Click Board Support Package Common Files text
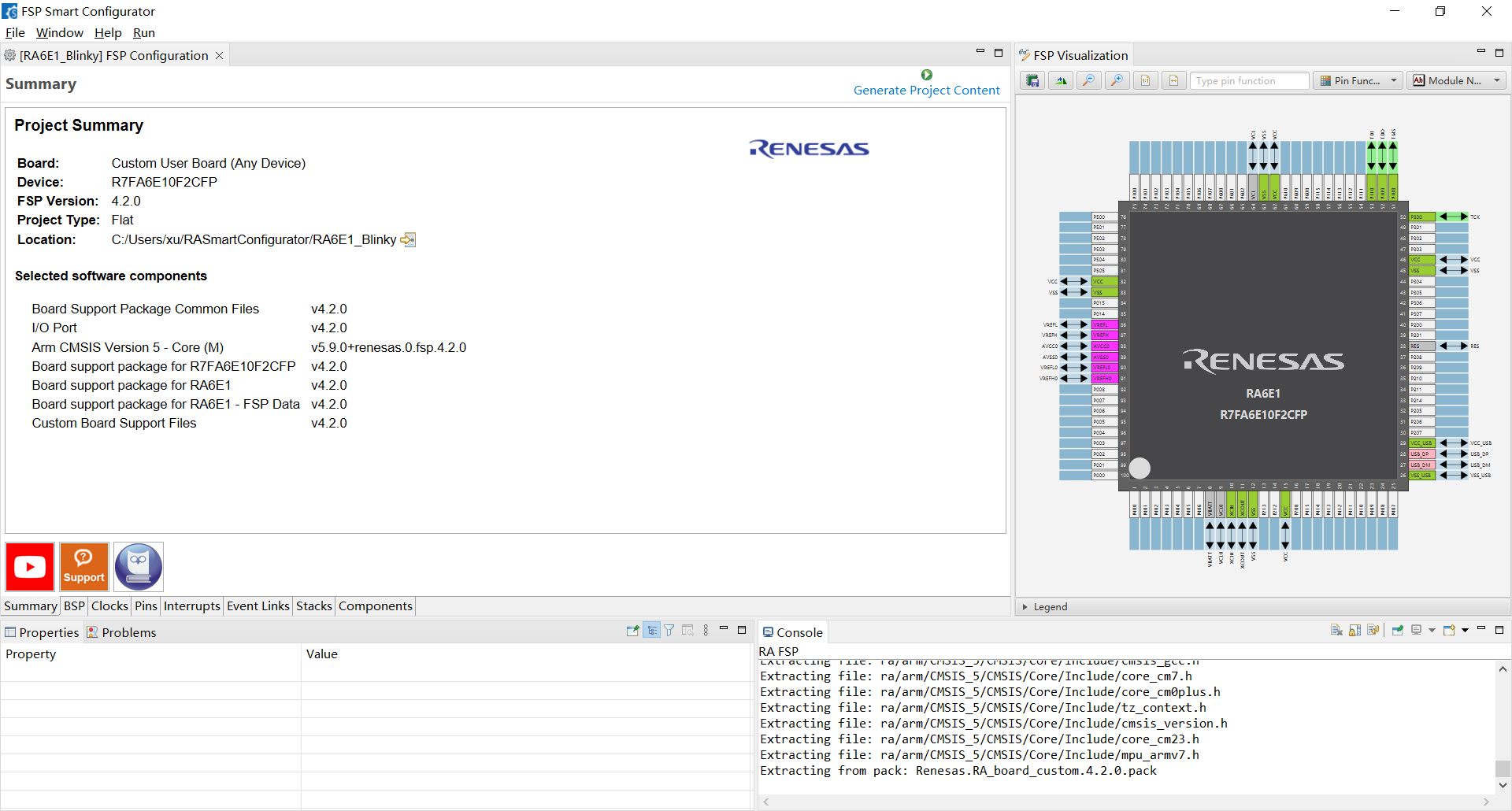Screen dimensions: 1512x811 (x=146, y=309)
